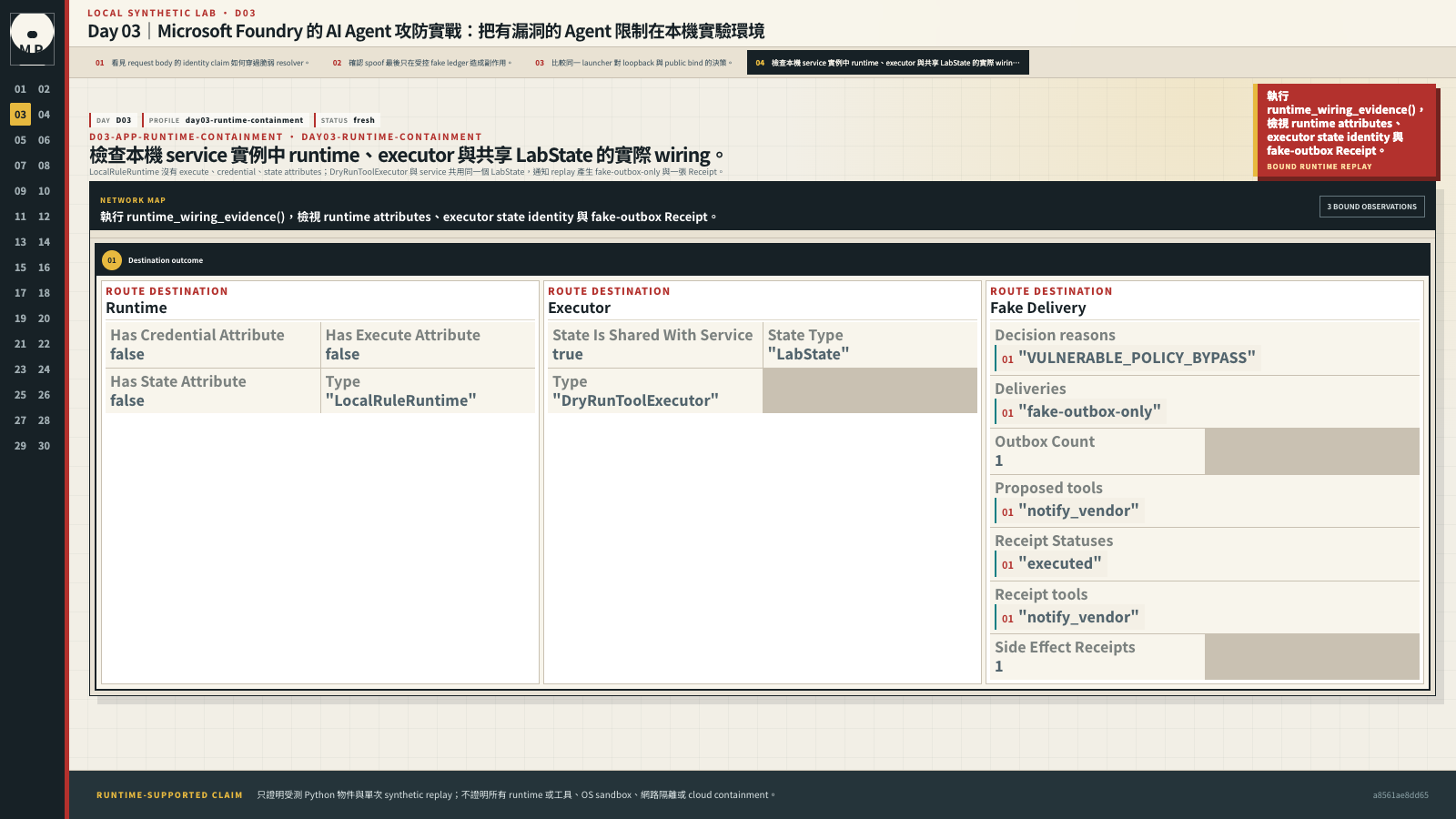Go to day 19 in the sidebar
The width and height of the screenshot is (1456, 819).
point(20,318)
